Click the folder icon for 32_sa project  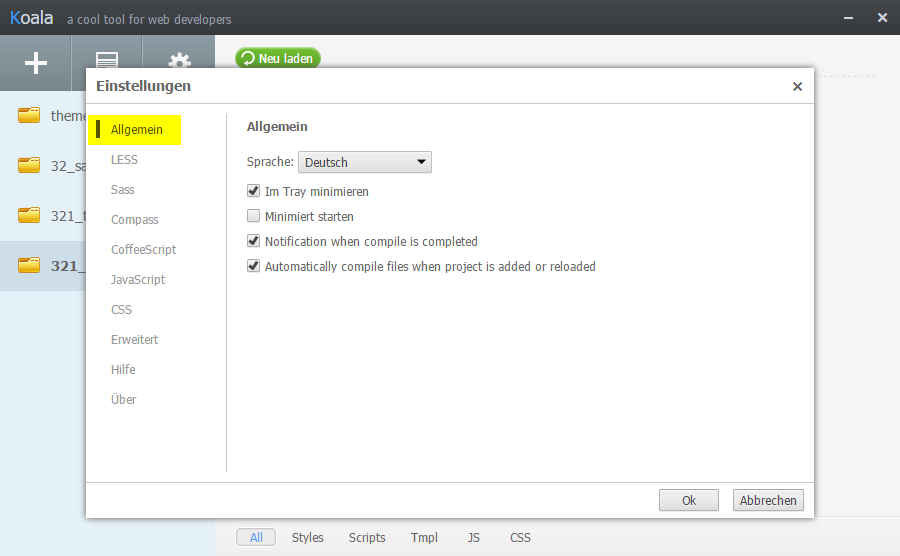tap(29, 165)
